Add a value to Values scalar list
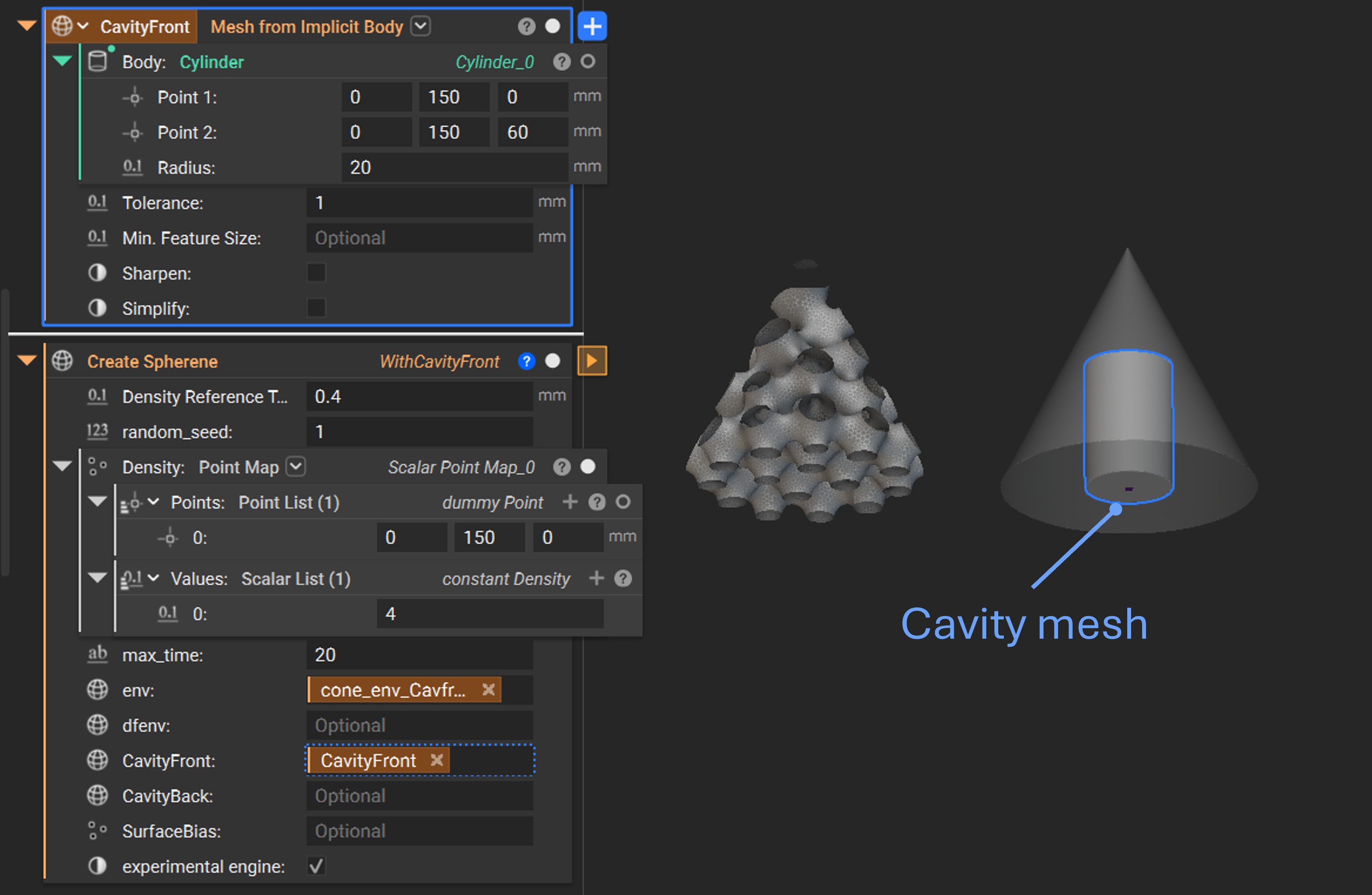The width and height of the screenshot is (1372, 895). [596, 578]
